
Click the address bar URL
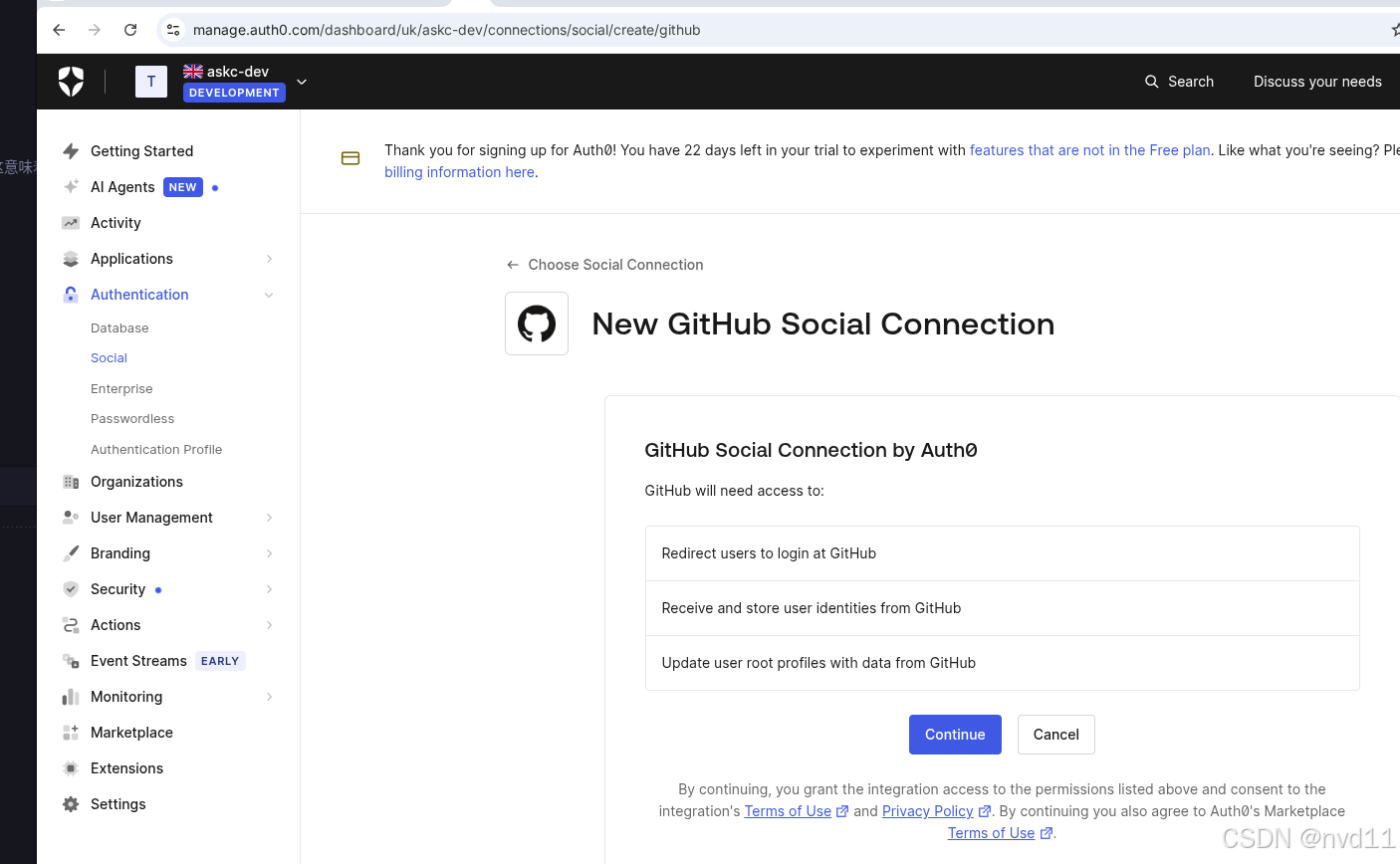coord(446,30)
